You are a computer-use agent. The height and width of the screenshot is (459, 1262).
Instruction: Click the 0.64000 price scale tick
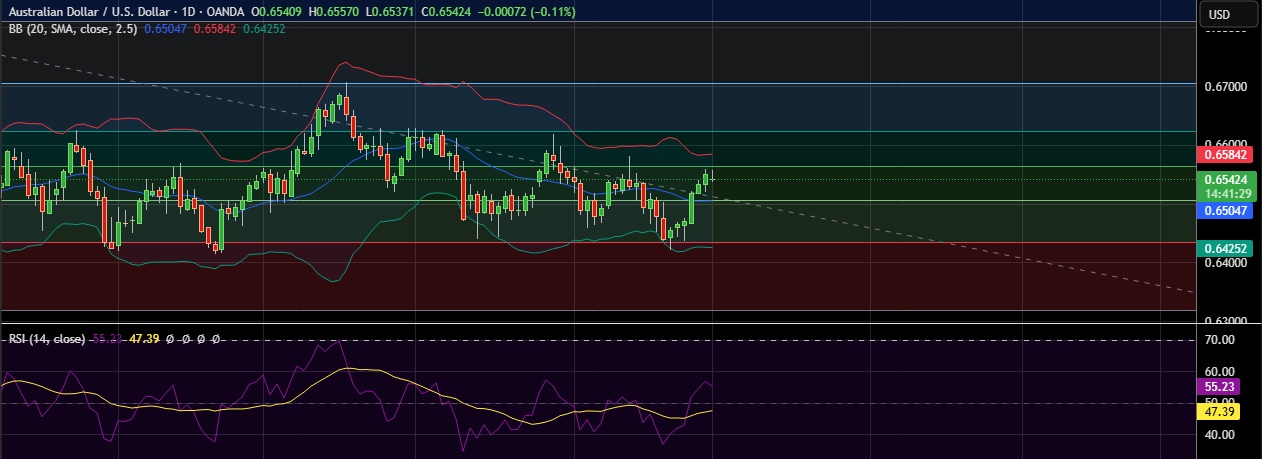(1225, 264)
